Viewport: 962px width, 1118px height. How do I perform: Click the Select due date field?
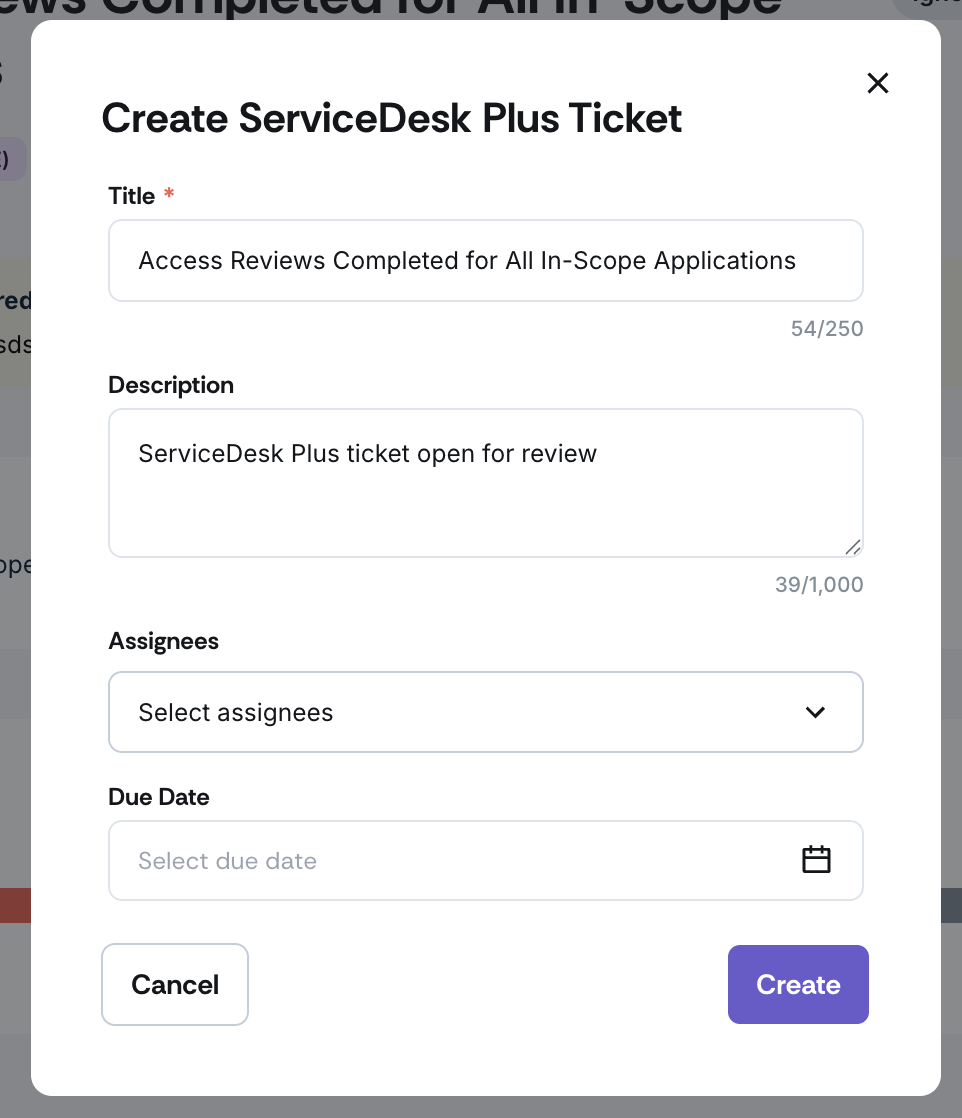click(x=486, y=861)
